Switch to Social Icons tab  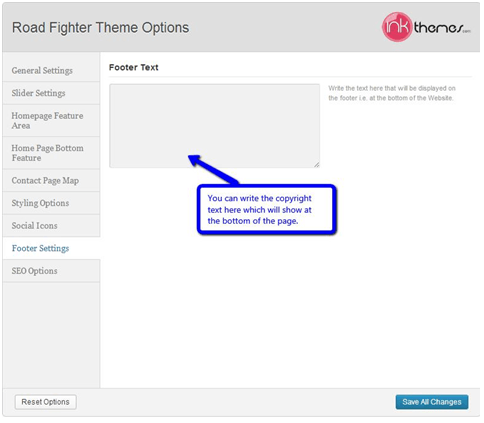point(51,226)
